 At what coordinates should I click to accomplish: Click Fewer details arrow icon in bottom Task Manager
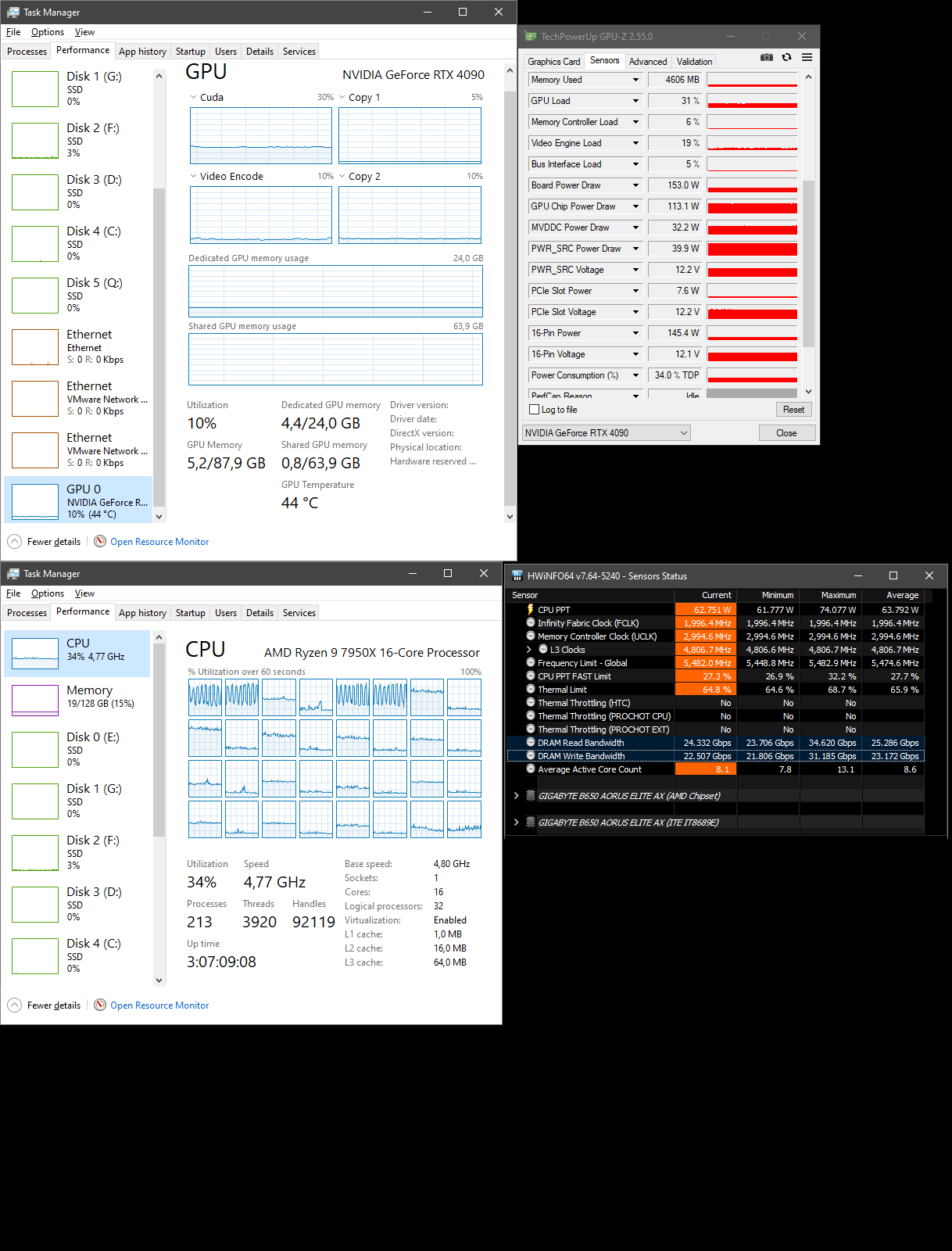pyautogui.click(x=15, y=1005)
